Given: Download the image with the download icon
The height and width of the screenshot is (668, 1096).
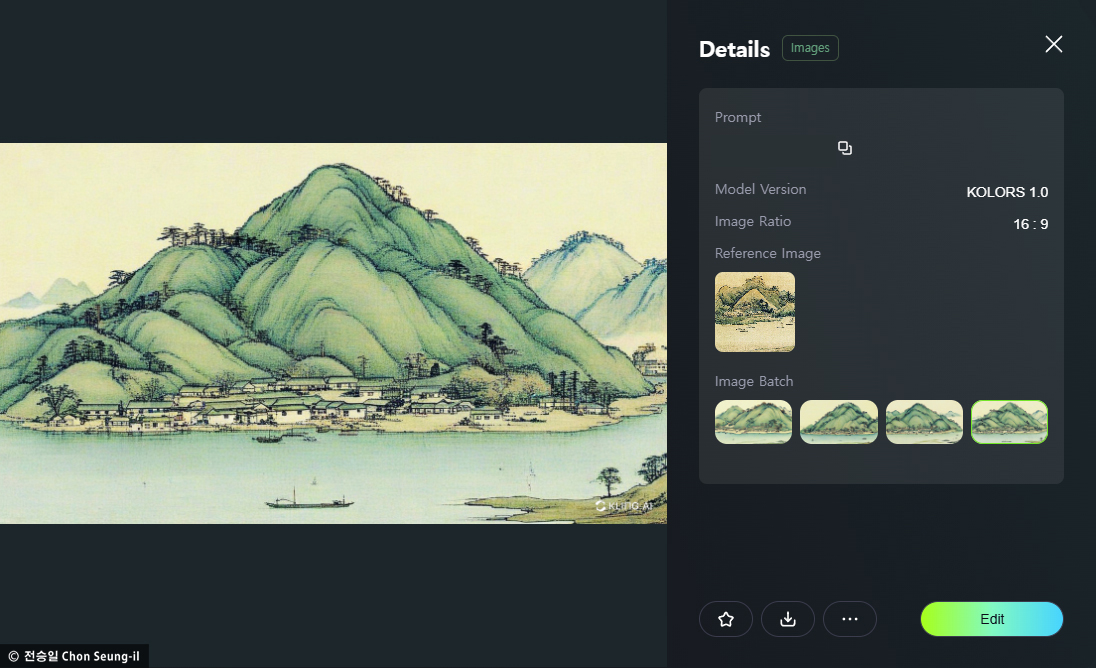Looking at the screenshot, I should [x=788, y=619].
